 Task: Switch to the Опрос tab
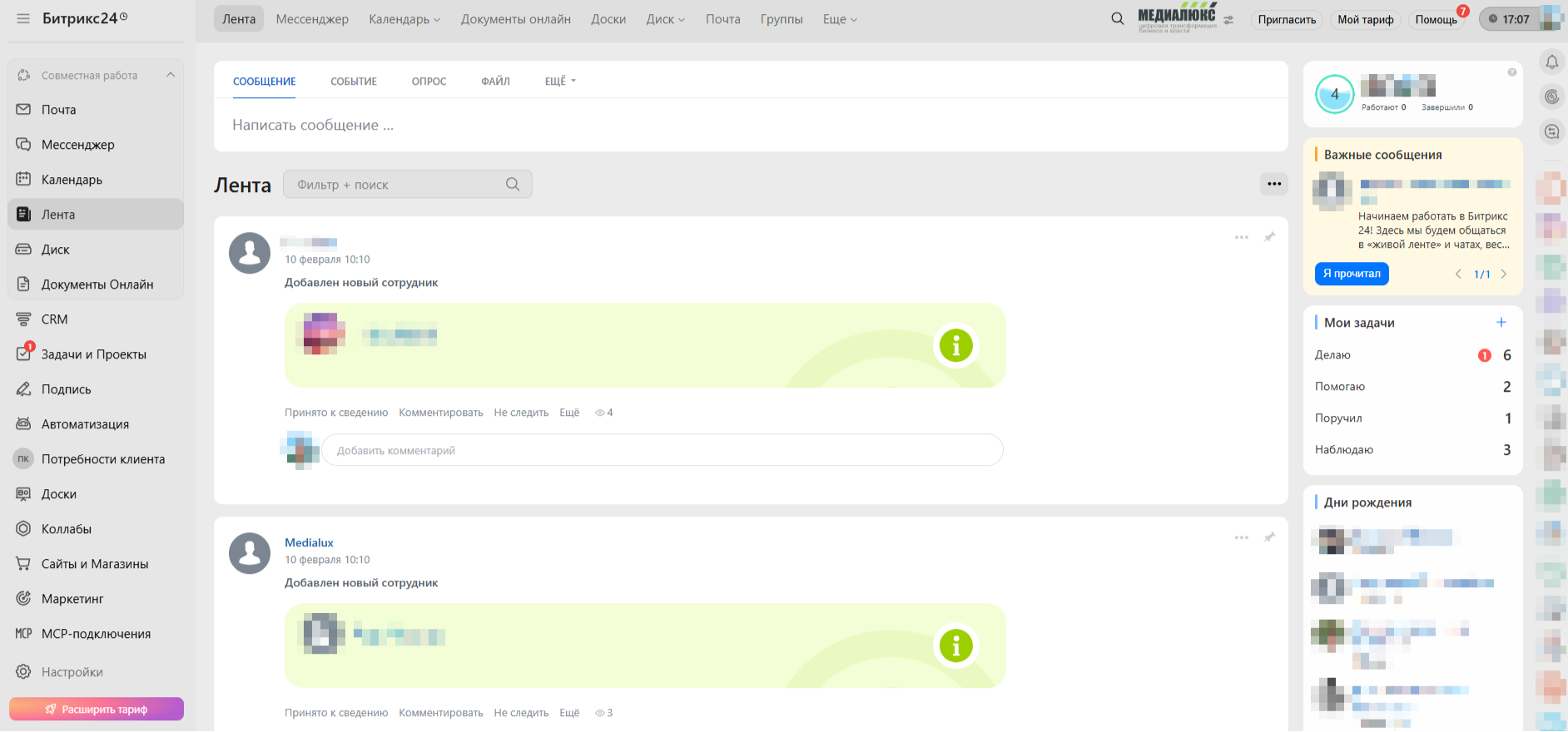[429, 82]
